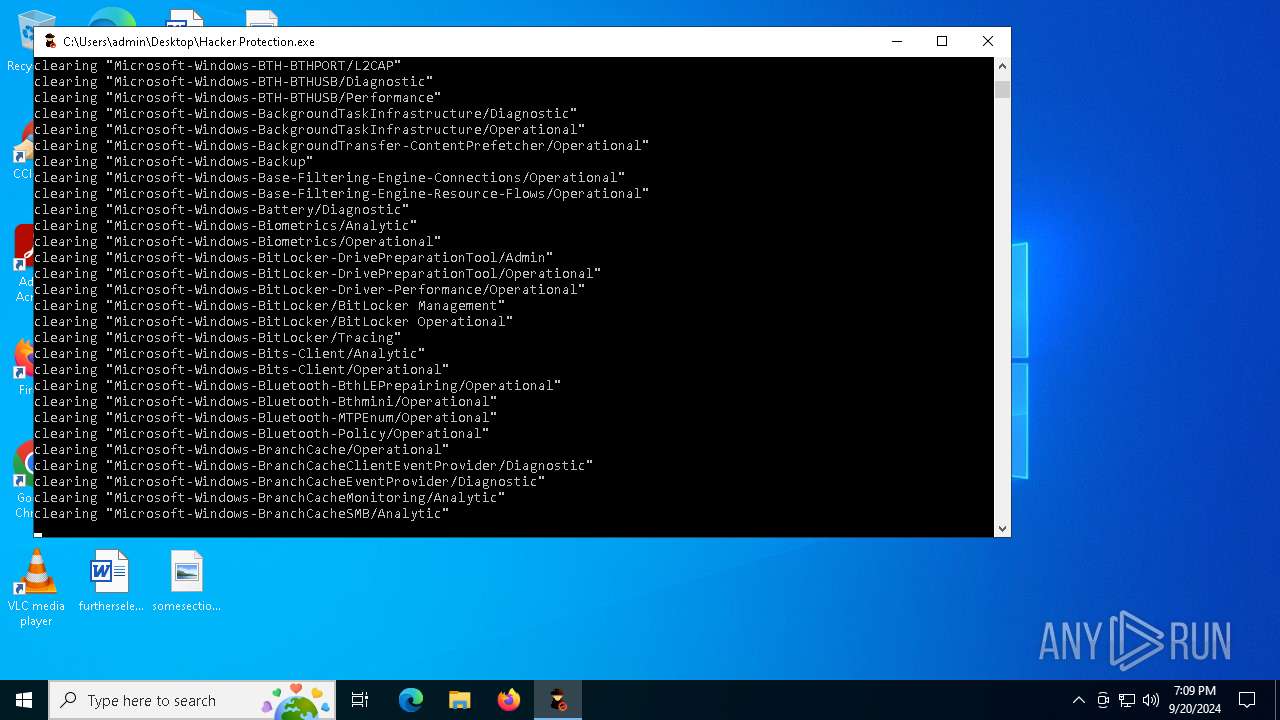The width and height of the screenshot is (1280, 720).
Task: Click the "Microsoft-Windows-Biometrics/Operational" line
Action: click(x=238, y=241)
